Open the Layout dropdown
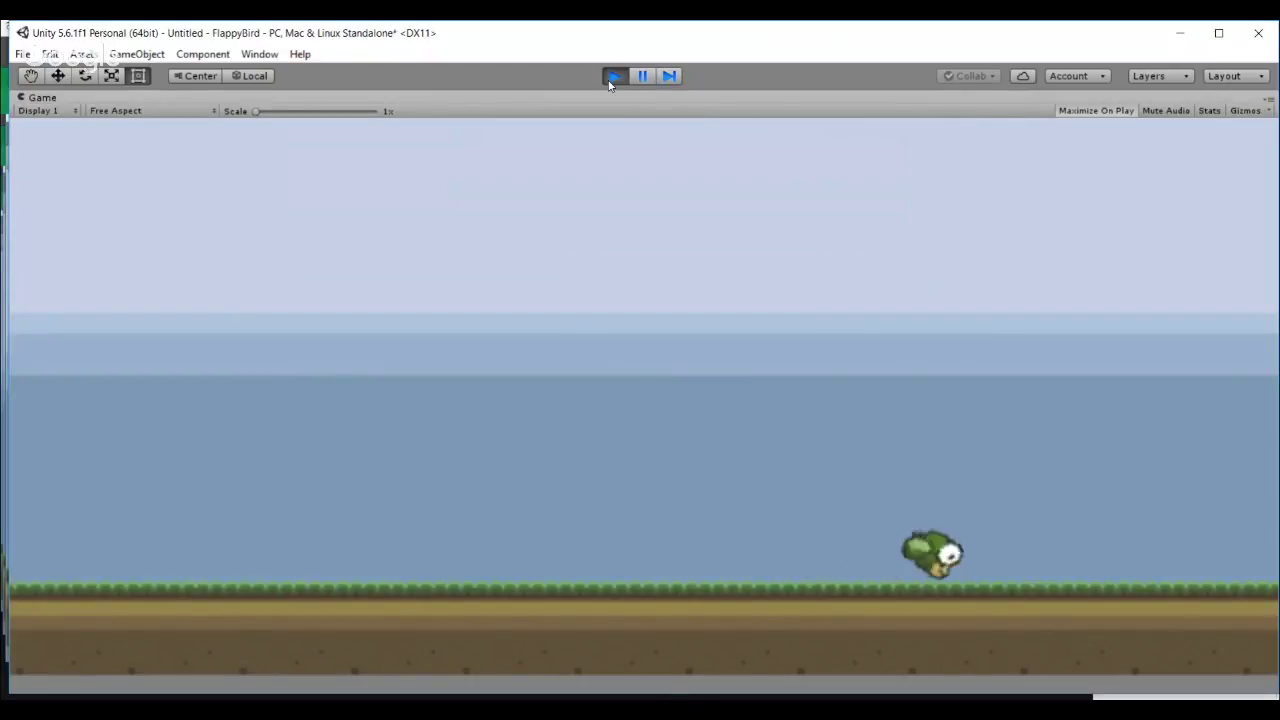This screenshot has width=1280, height=720. [x=1234, y=76]
